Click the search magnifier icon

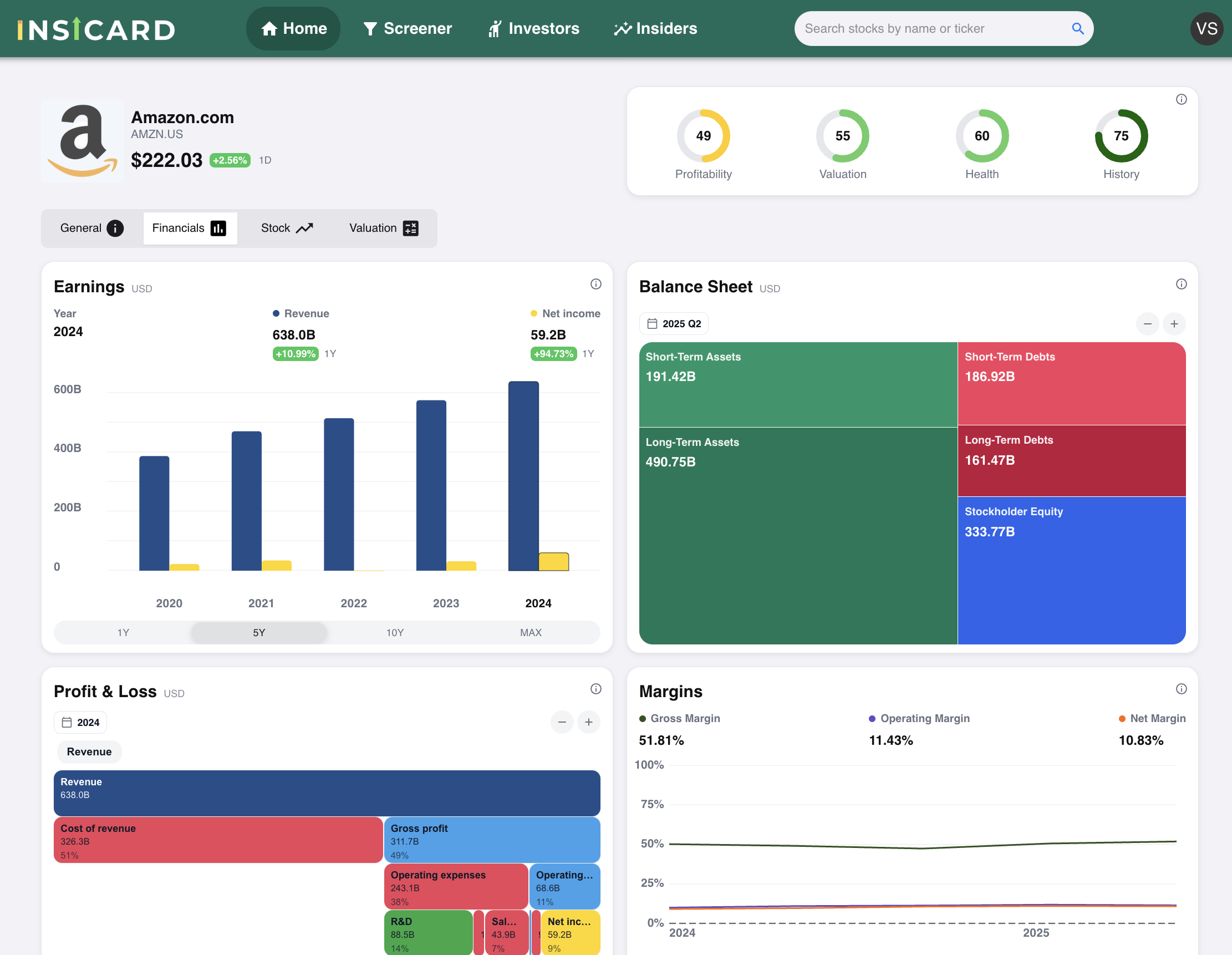(1077, 29)
